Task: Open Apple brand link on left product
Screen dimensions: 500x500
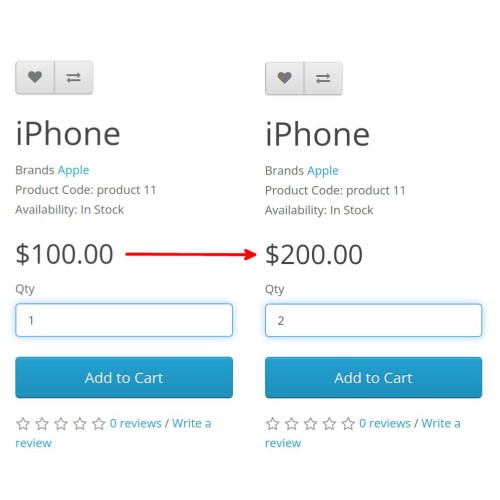Action: tap(73, 170)
